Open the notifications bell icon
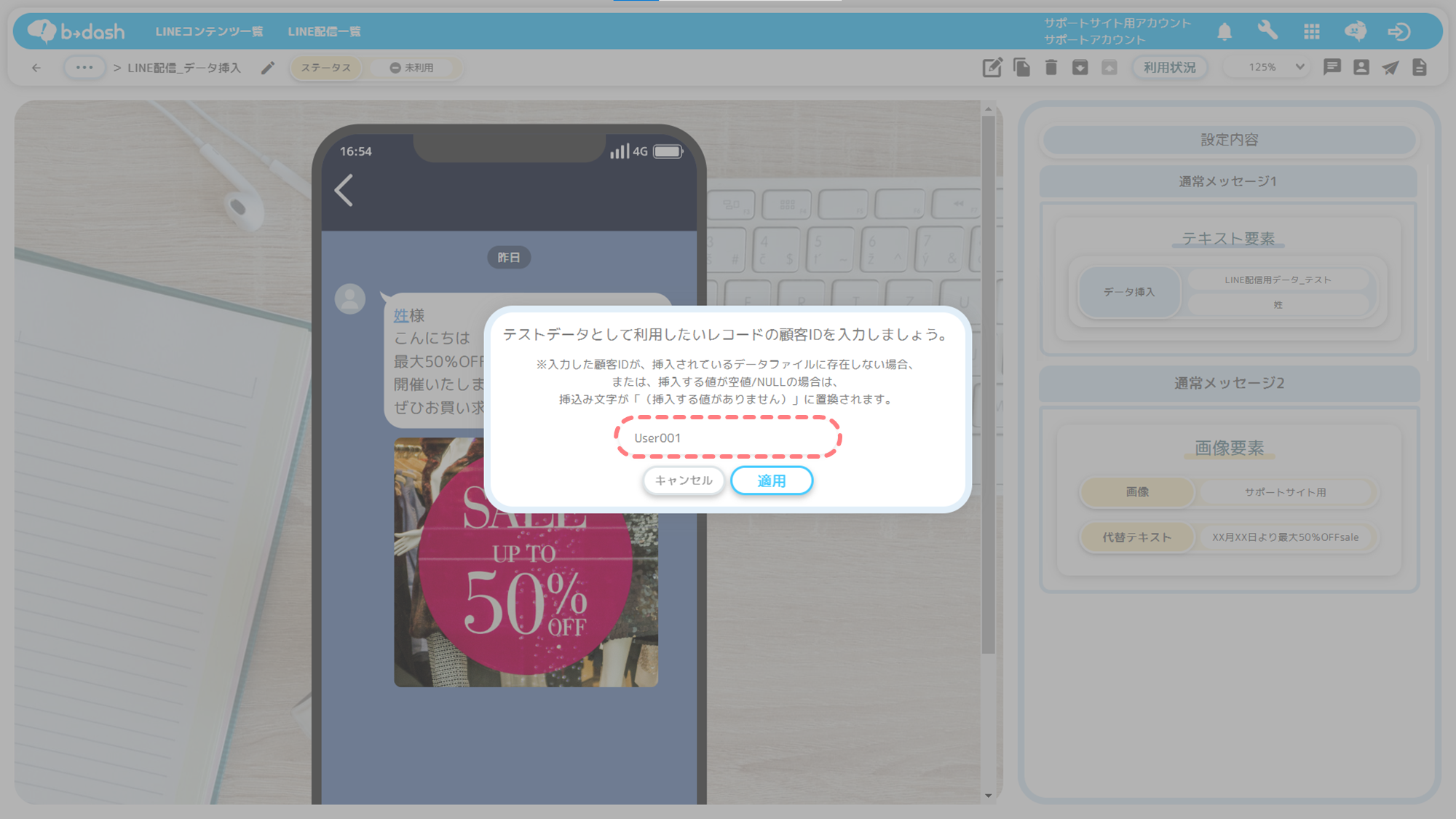The image size is (1456, 819). 1224,31
